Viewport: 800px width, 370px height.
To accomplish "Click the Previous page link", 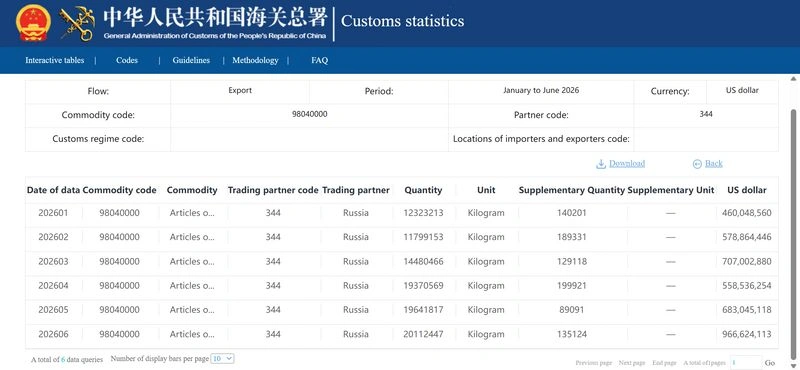I will point(593,363).
